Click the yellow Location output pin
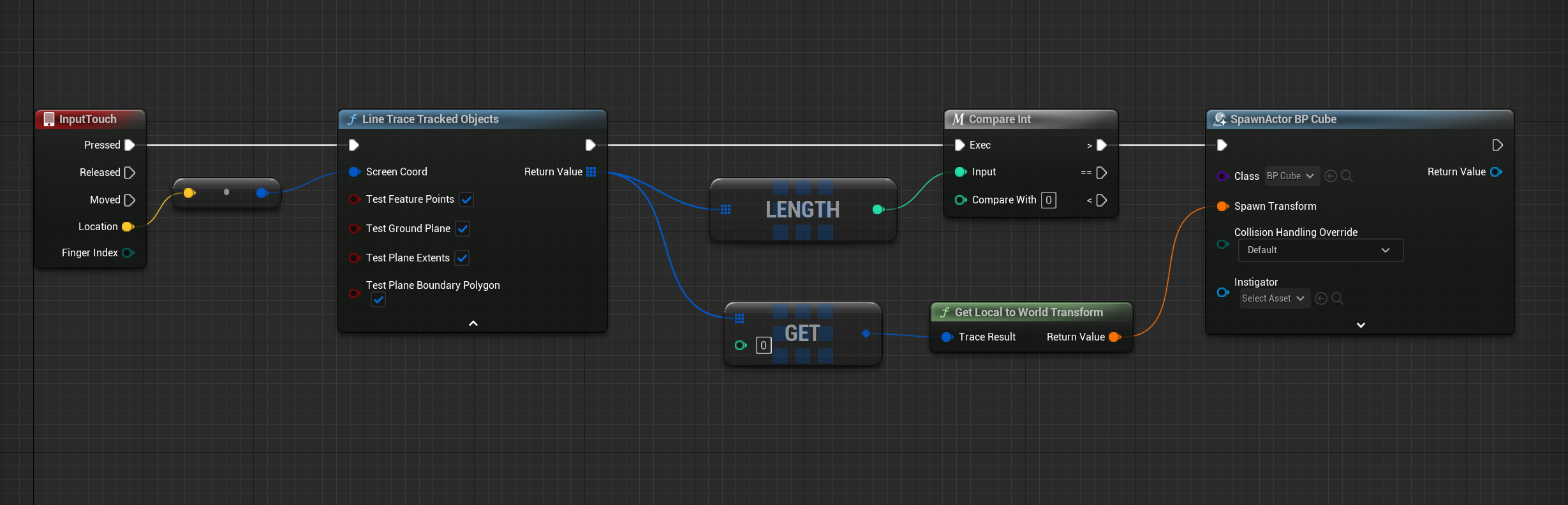 128,226
